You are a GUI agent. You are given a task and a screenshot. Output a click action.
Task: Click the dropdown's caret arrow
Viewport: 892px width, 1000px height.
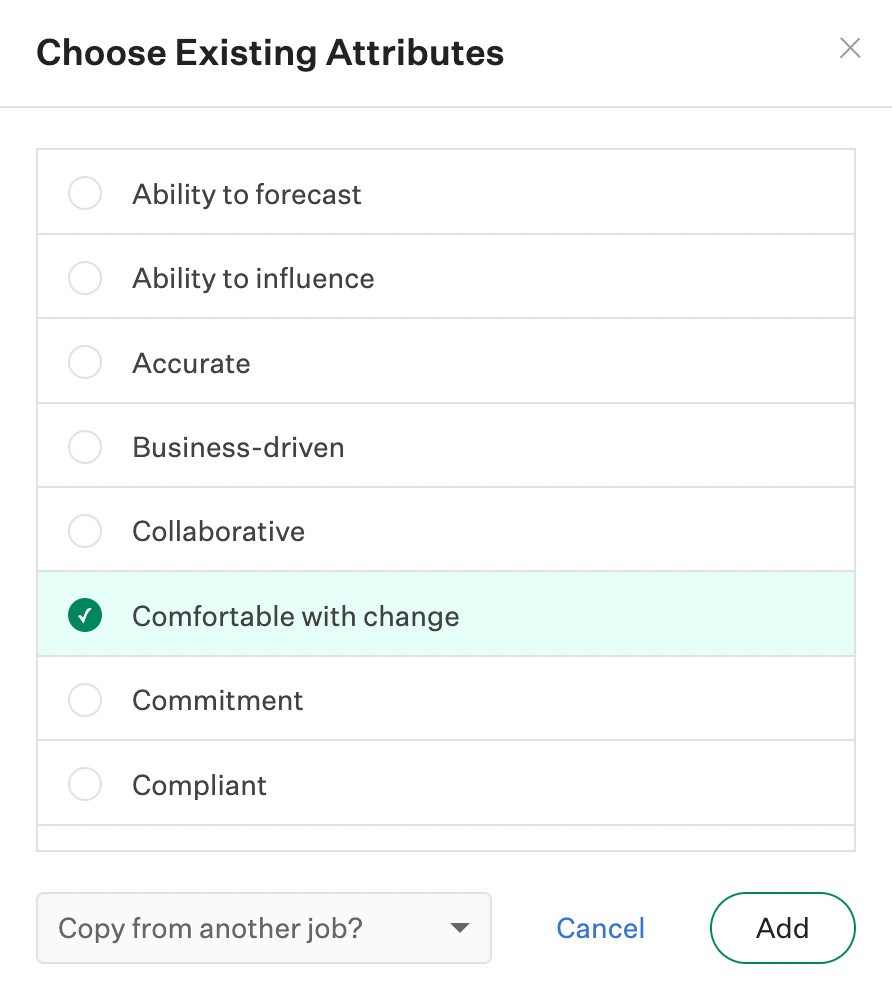pyautogui.click(x=460, y=928)
